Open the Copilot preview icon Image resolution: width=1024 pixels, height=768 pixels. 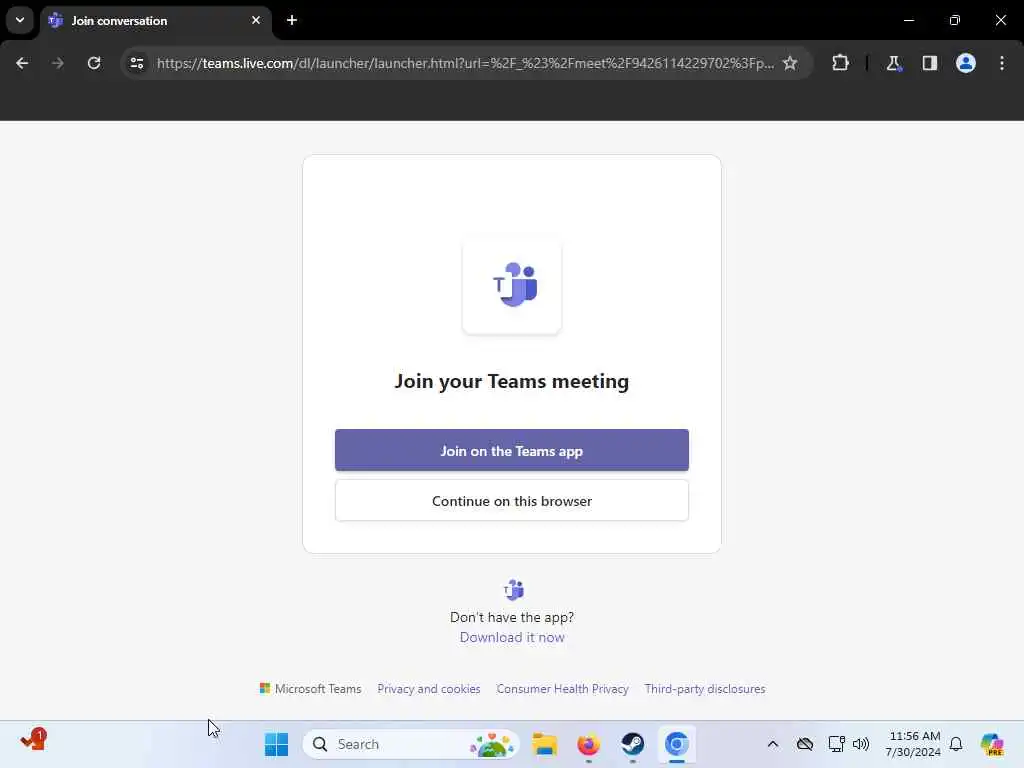pos(992,744)
